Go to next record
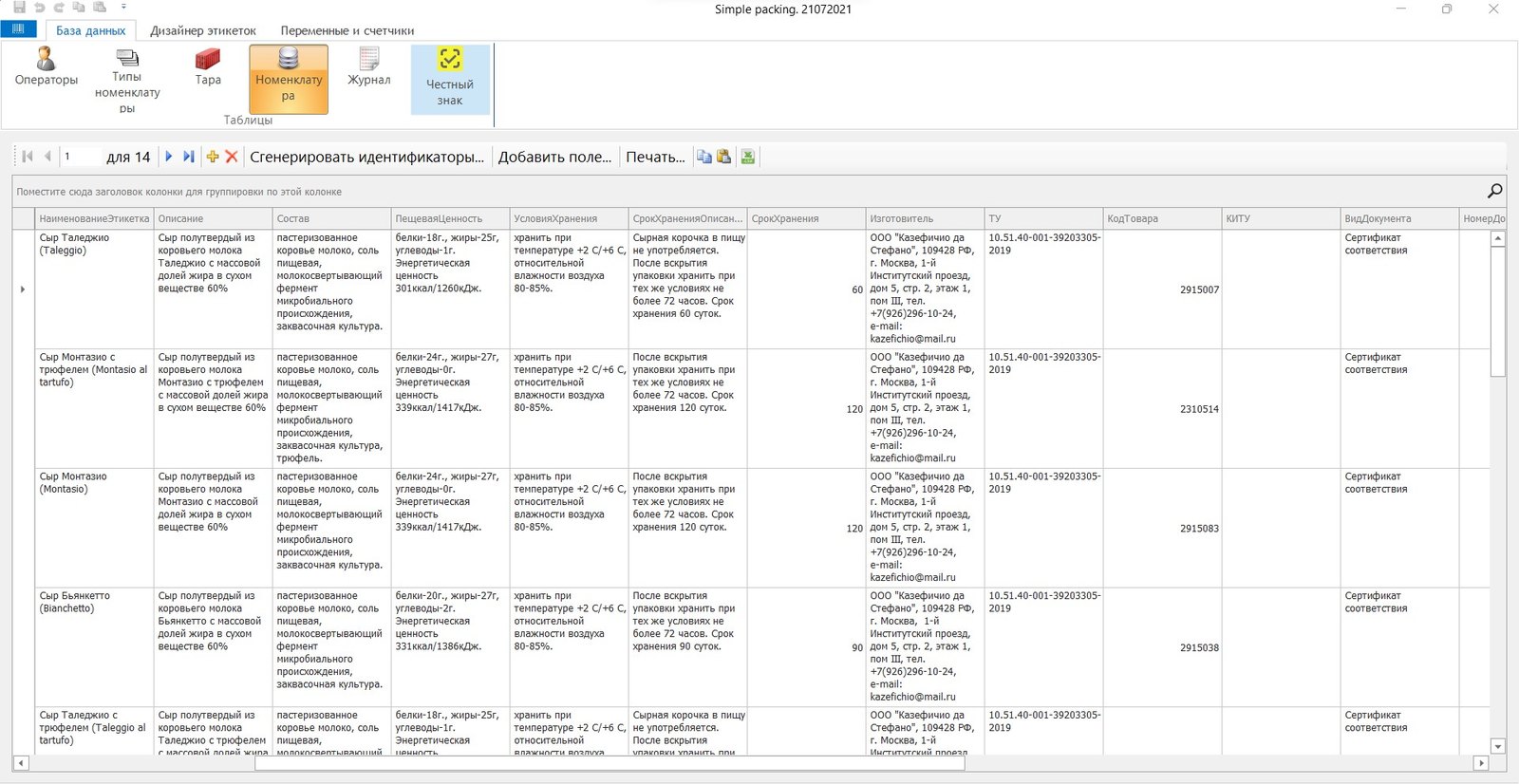Screen dimensions: 1519x784 point(169,157)
